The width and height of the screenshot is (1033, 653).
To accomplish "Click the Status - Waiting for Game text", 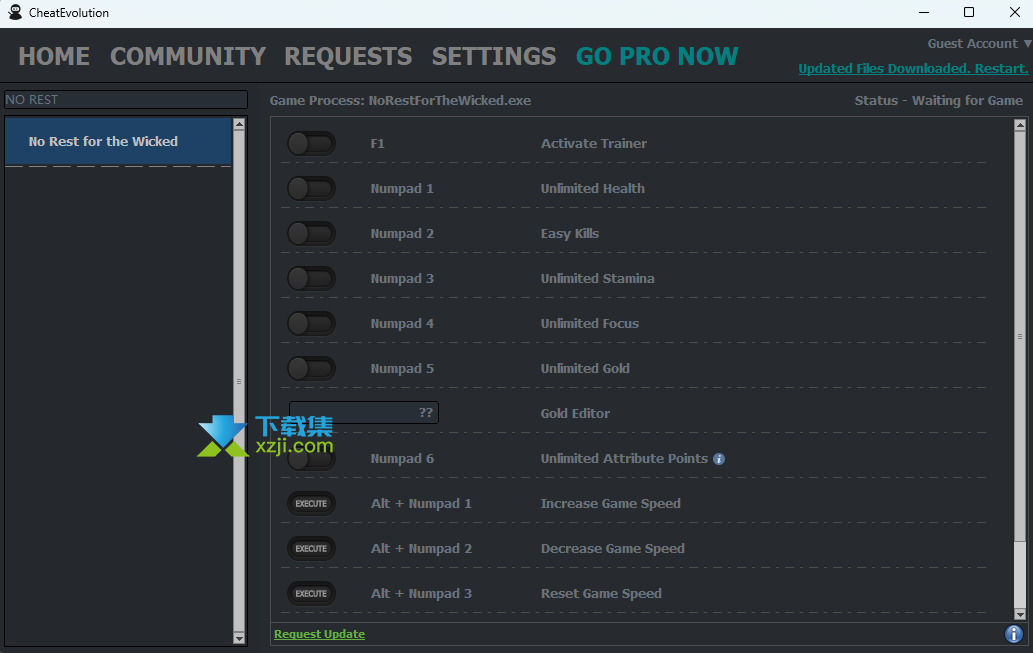I will click(x=939, y=100).
